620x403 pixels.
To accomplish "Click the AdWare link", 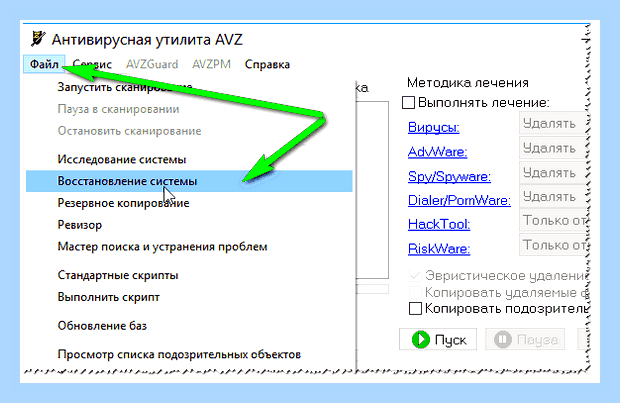I will point(437,152).
